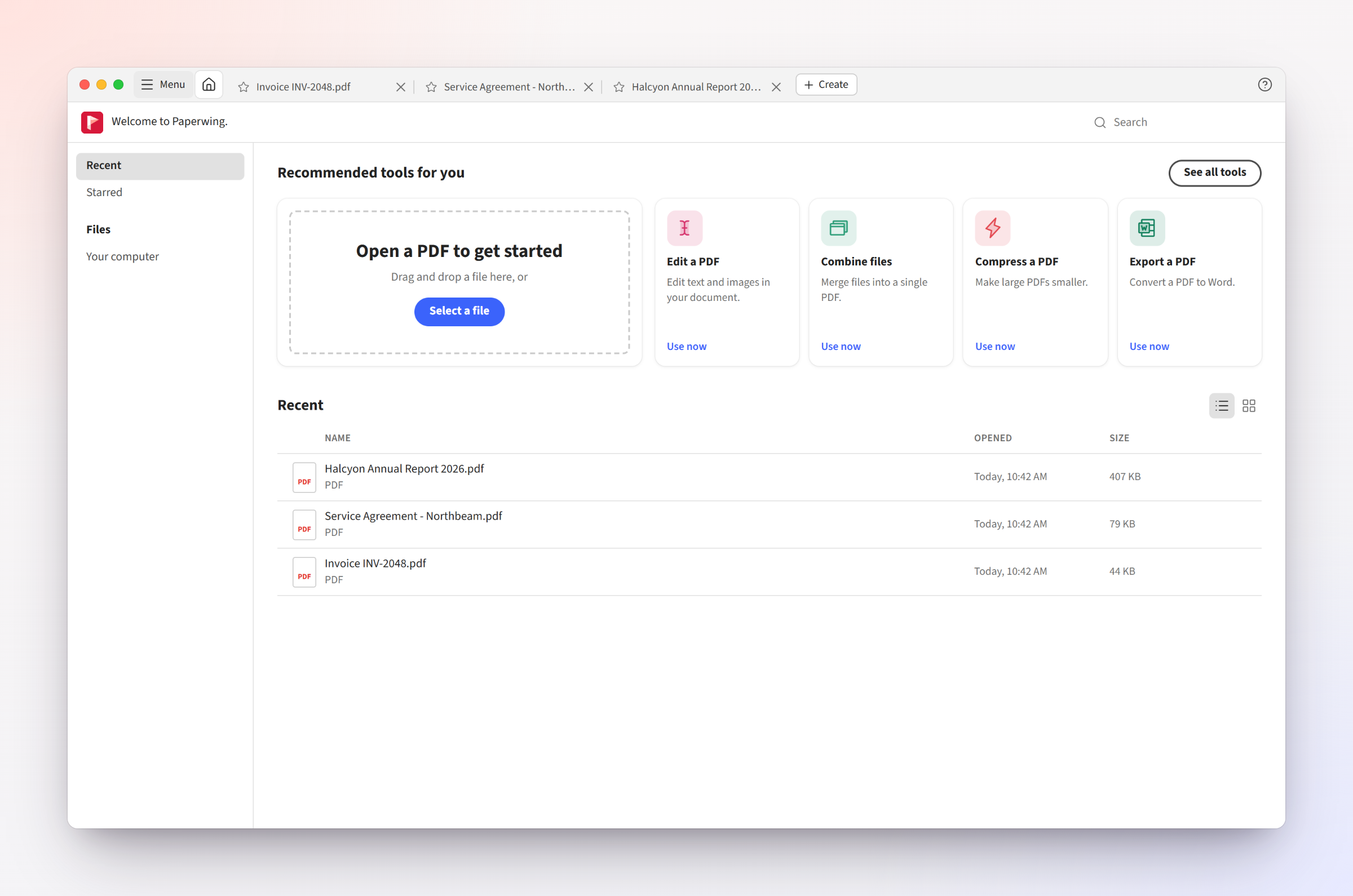Screen dimensions: 1353x896
Task: Click the See all tools button
Action: click(x=1215, y=172)
